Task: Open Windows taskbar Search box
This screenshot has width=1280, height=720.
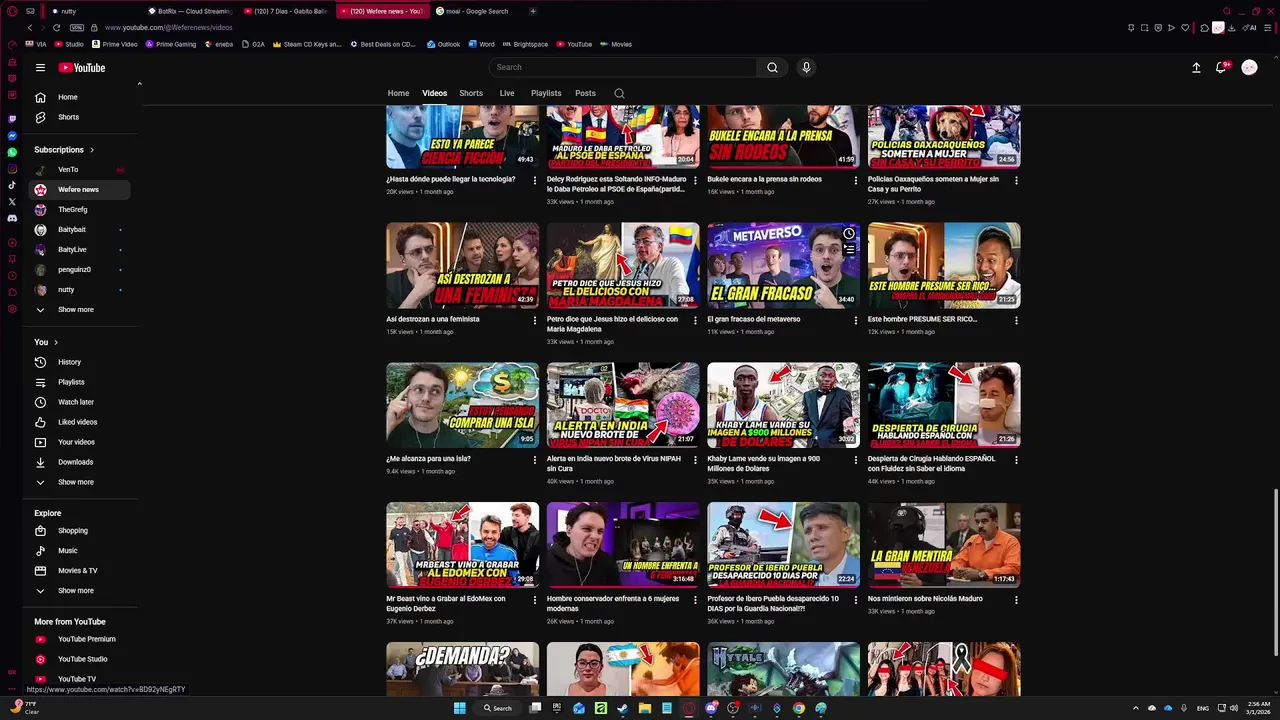Action: tap(498, 708)
